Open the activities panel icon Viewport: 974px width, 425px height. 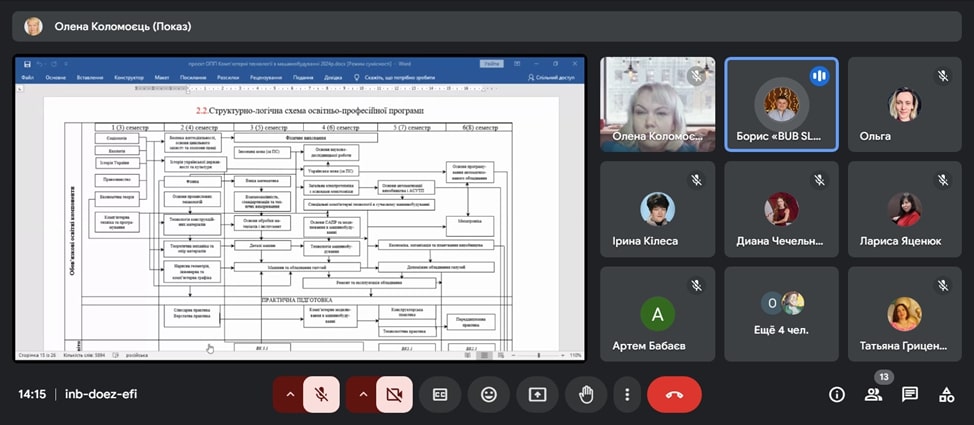tap(947, 394)
